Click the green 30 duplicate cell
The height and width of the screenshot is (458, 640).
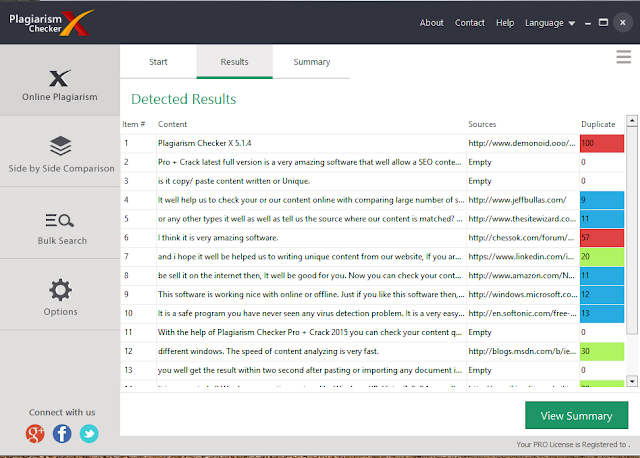pos(602,351)
